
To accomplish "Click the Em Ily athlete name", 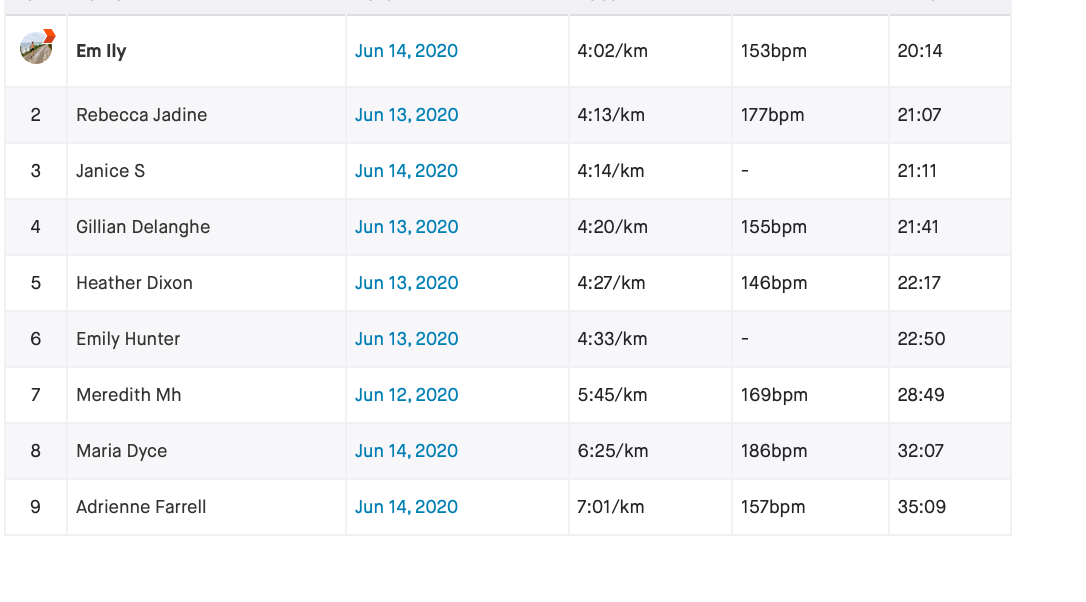I will pos(101,51).
